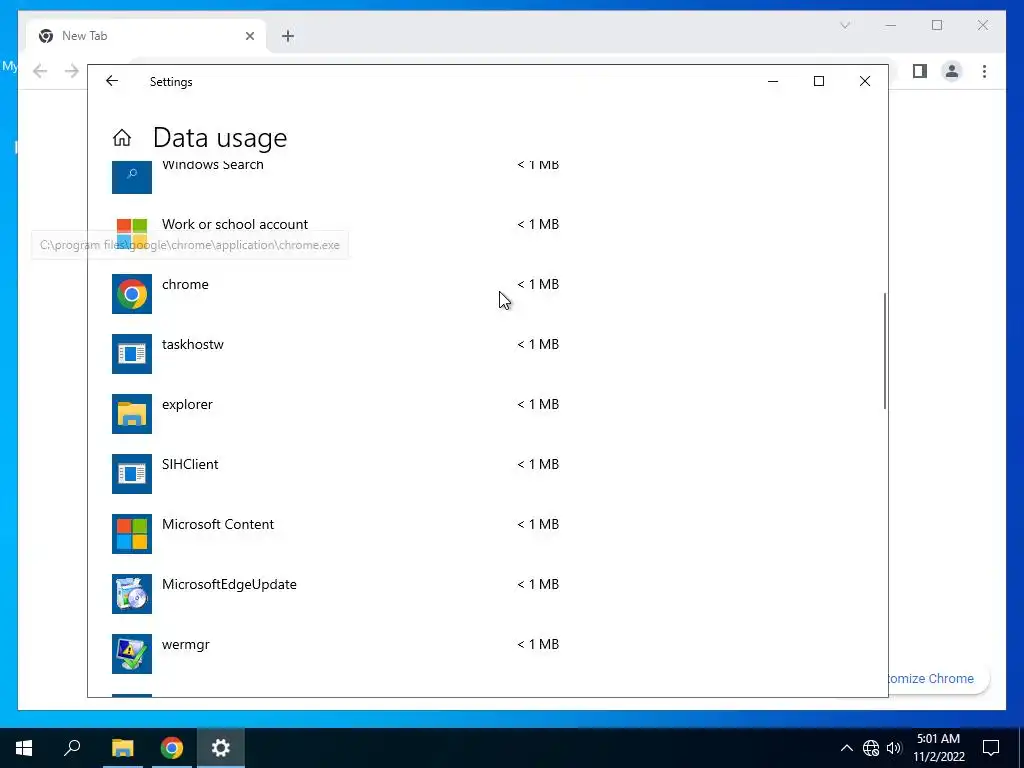Viewport: 1024px width, 768px height.
Task: Click the taskbar clock and date
Action: [938, 748]
